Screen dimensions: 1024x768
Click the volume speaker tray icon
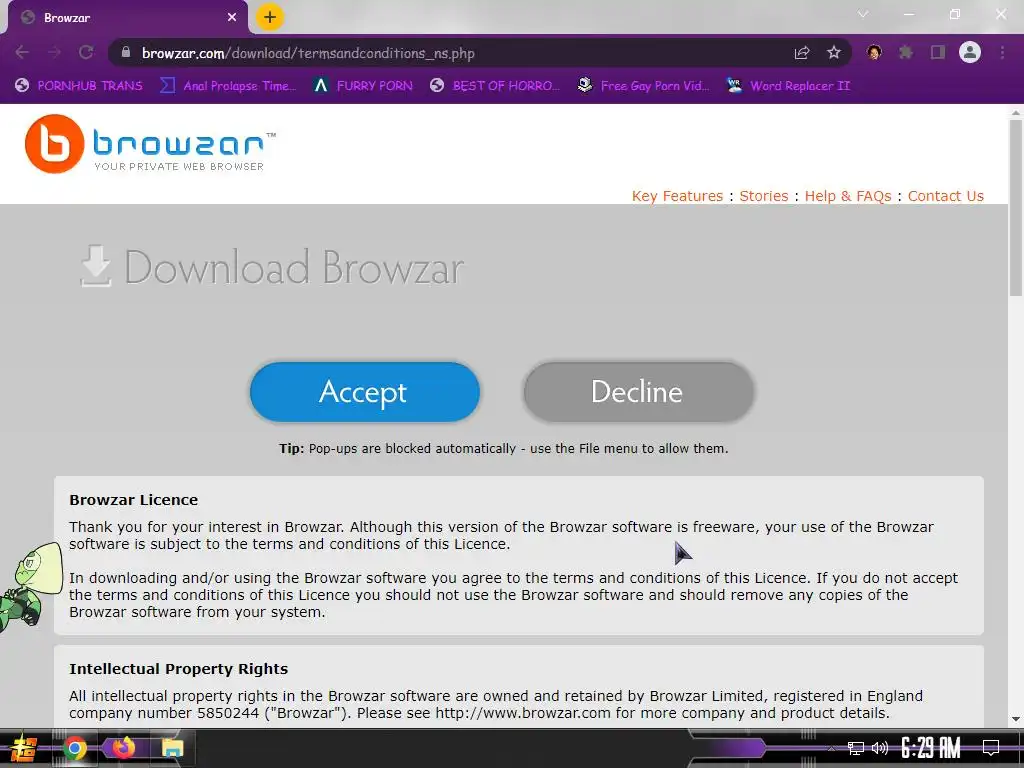click(x=880, y=748)
